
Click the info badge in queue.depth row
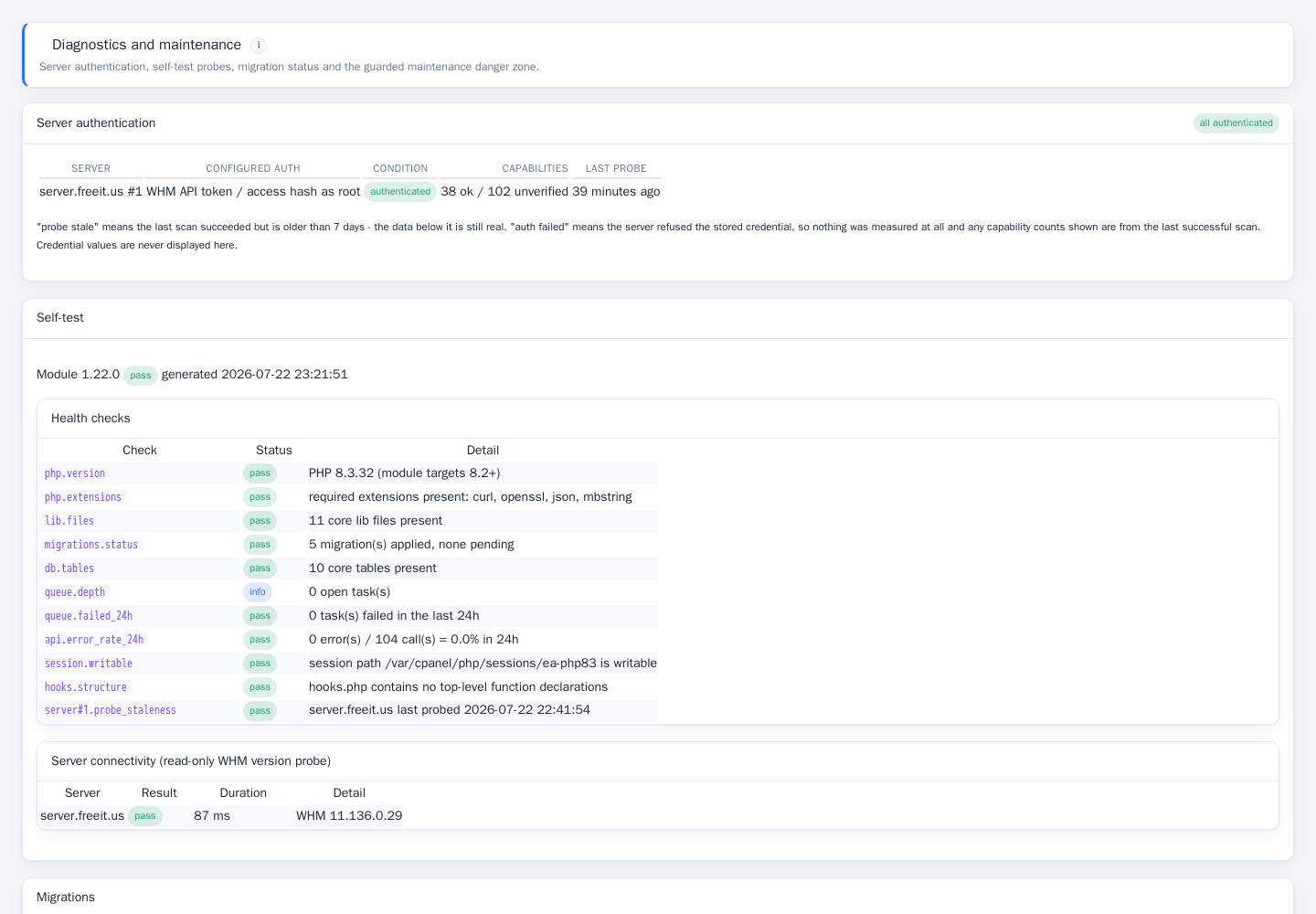258,592
